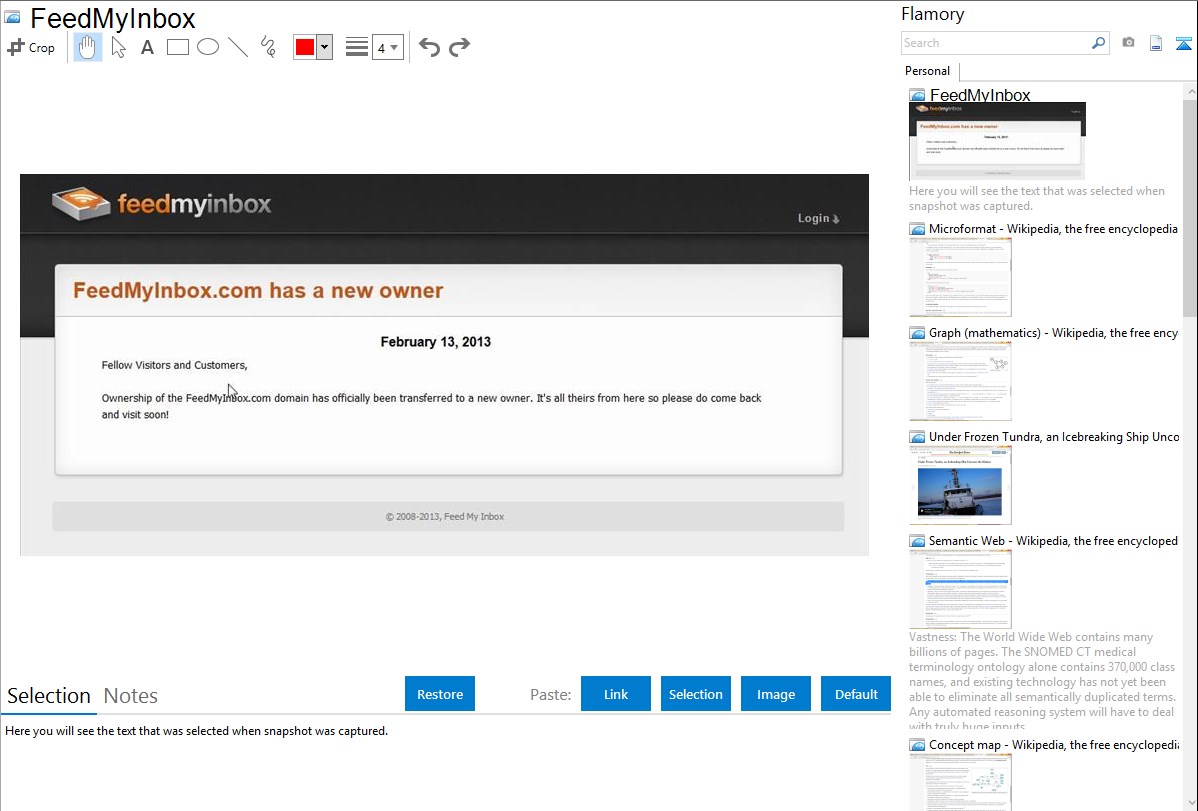
Task: Paste as Image button
Action: (x=775, y=694)
